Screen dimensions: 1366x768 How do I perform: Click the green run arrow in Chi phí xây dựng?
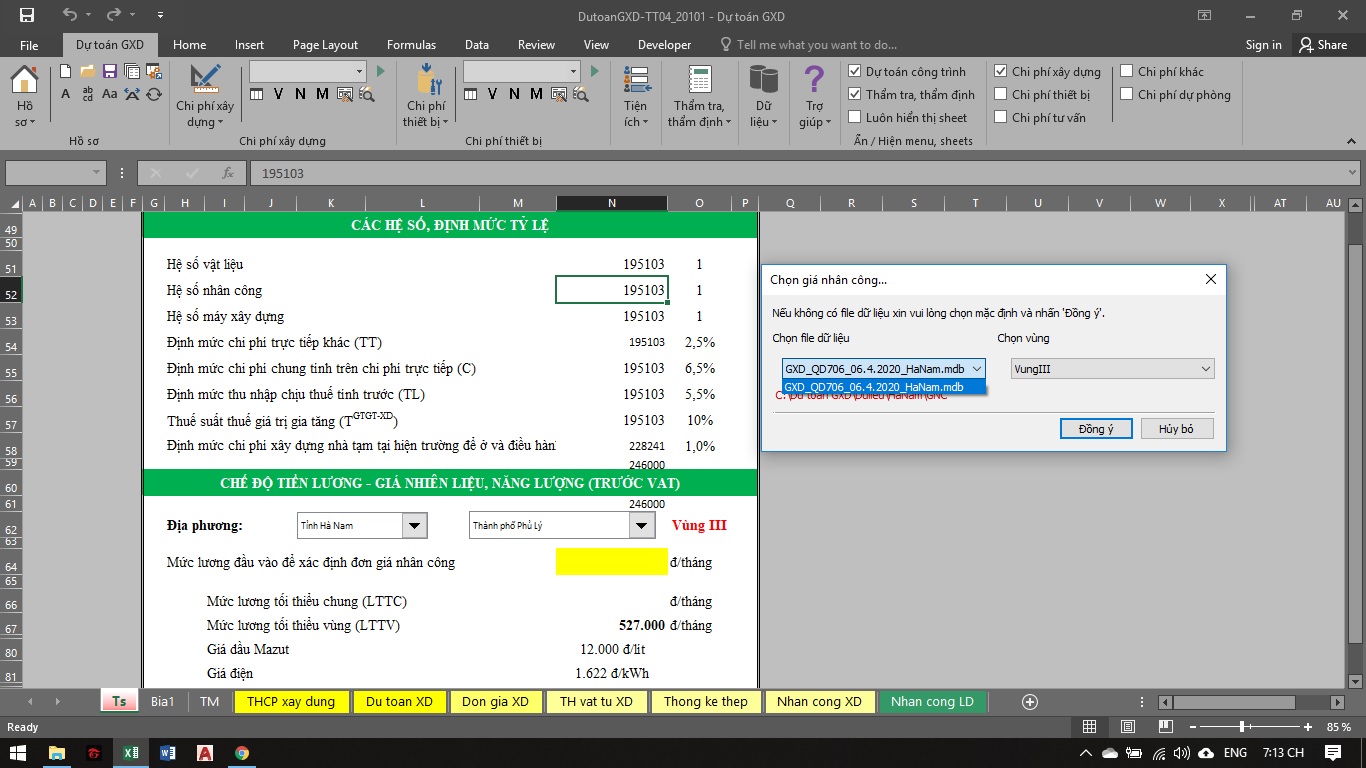coord(380,71)
